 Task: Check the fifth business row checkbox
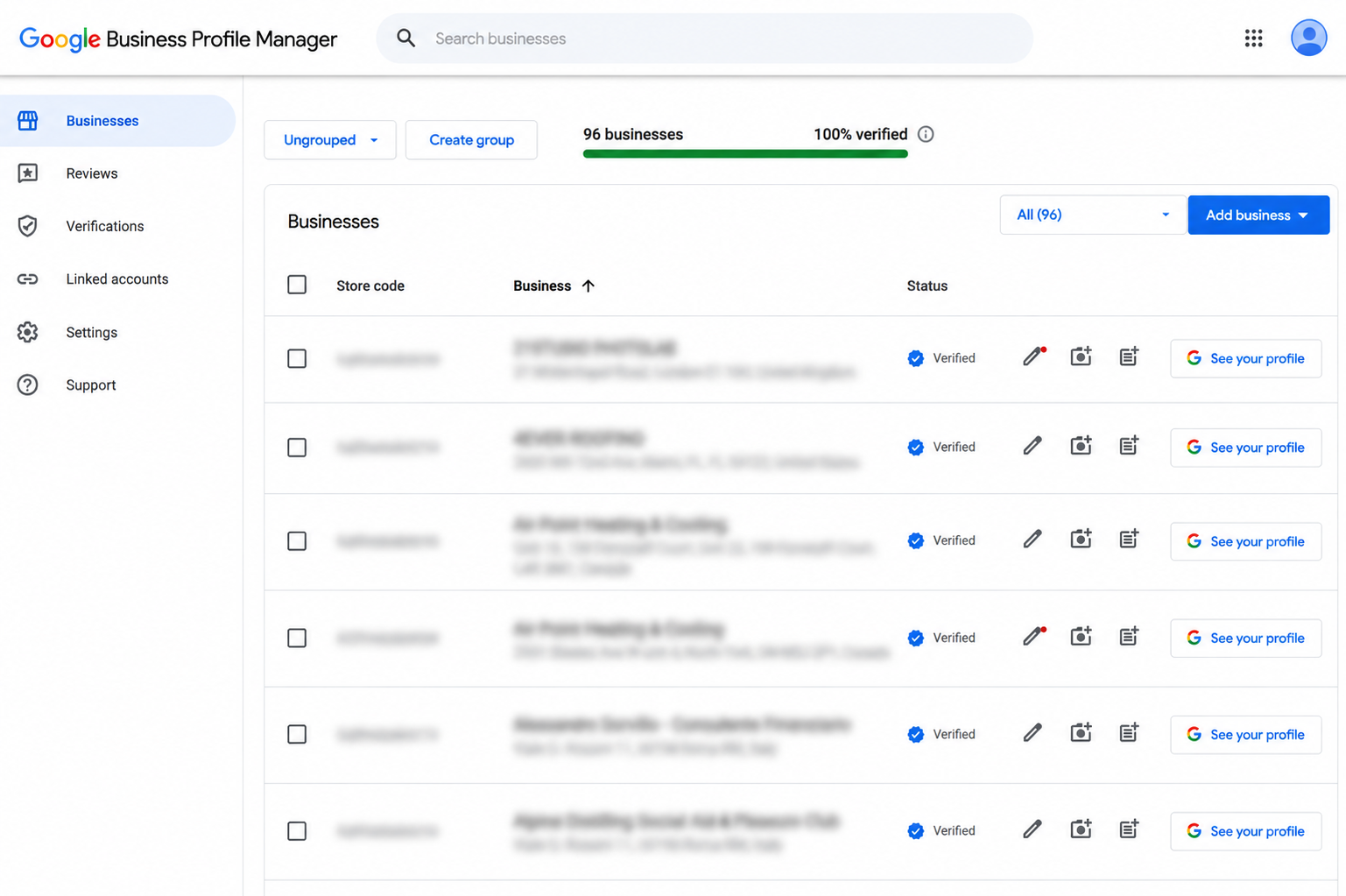coord(297,735)
